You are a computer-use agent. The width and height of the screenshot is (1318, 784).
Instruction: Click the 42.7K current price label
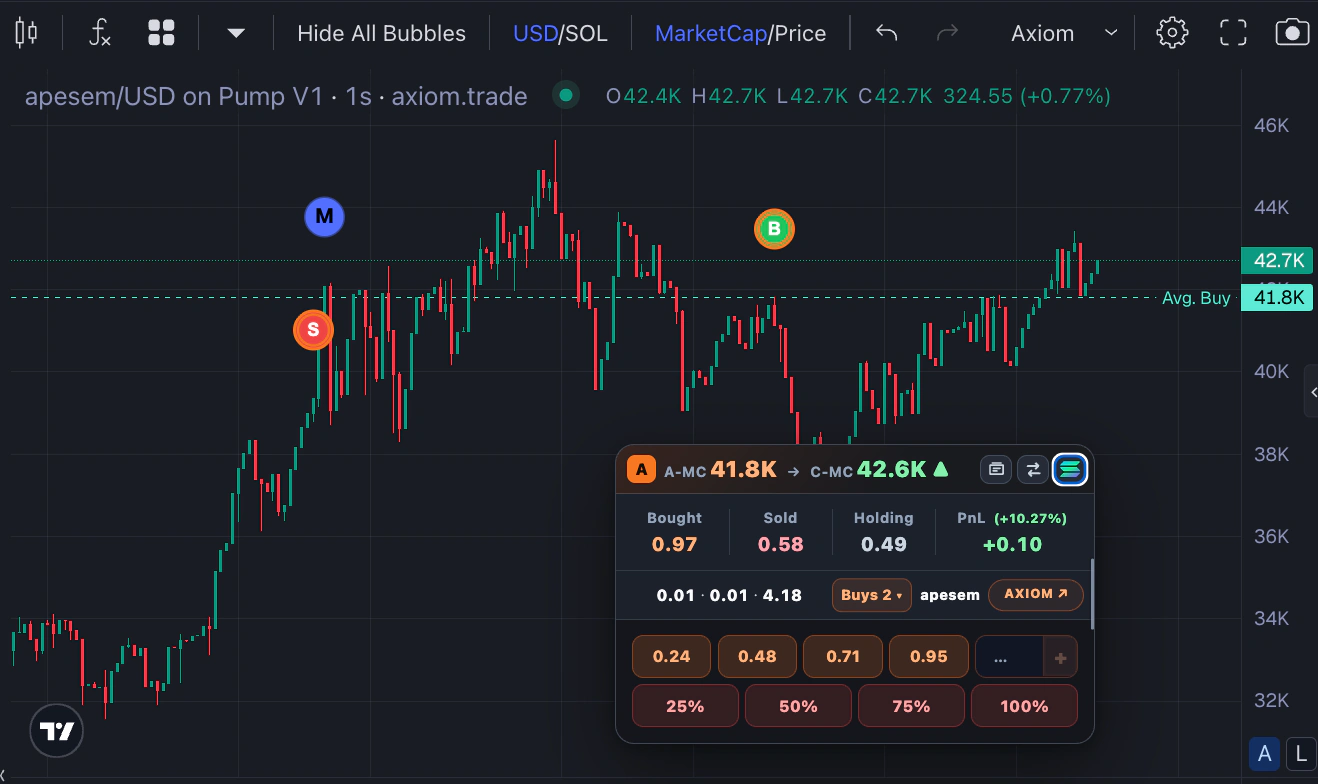[x=1279, y=261]
